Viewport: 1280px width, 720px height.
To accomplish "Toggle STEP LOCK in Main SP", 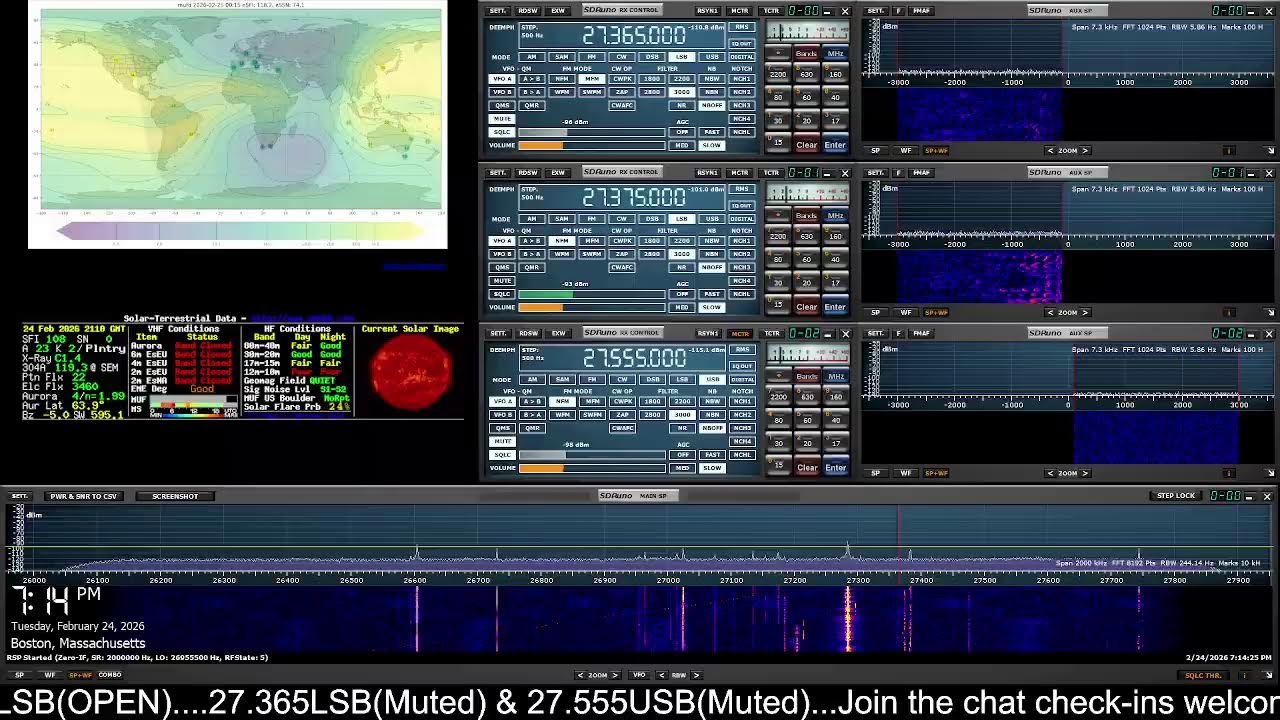I will [1176, 496].
